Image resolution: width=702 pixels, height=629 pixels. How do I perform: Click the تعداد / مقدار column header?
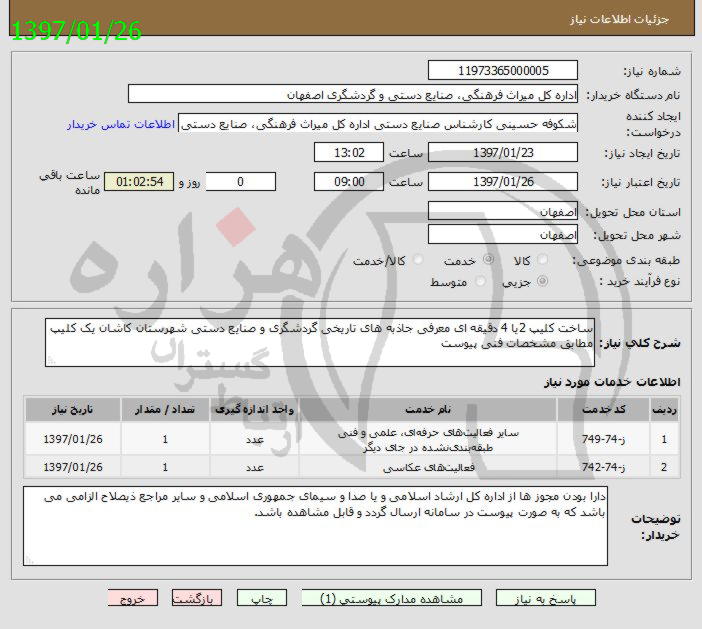(165, 410)
